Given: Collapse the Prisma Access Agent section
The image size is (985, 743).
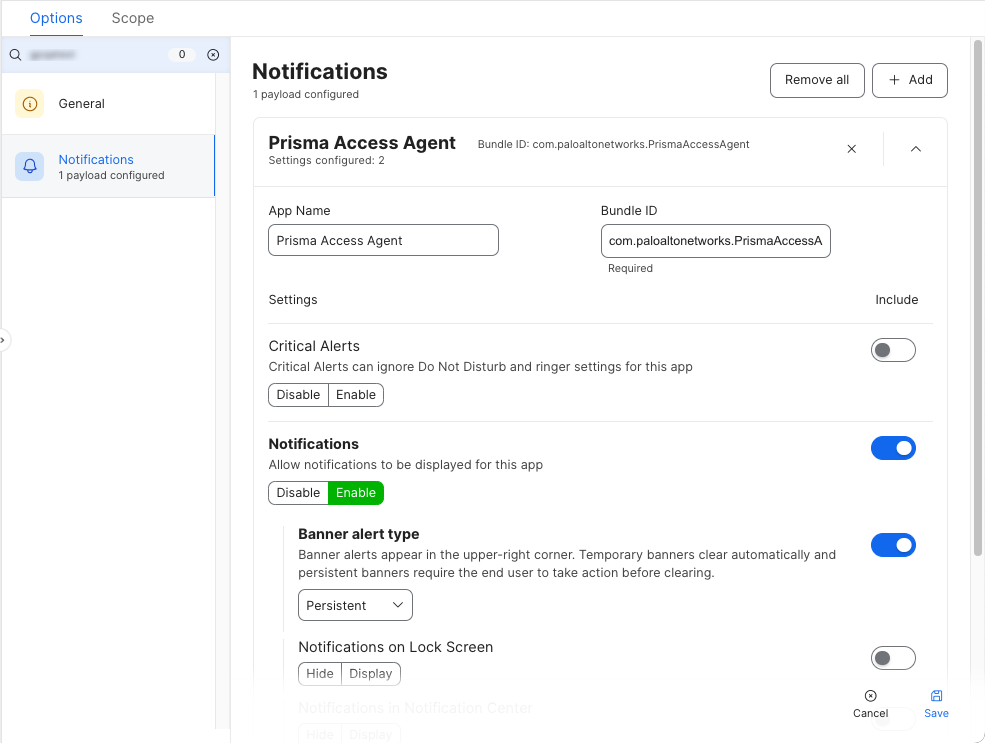Looking at the screenshot, I should (x=915, y=149).
